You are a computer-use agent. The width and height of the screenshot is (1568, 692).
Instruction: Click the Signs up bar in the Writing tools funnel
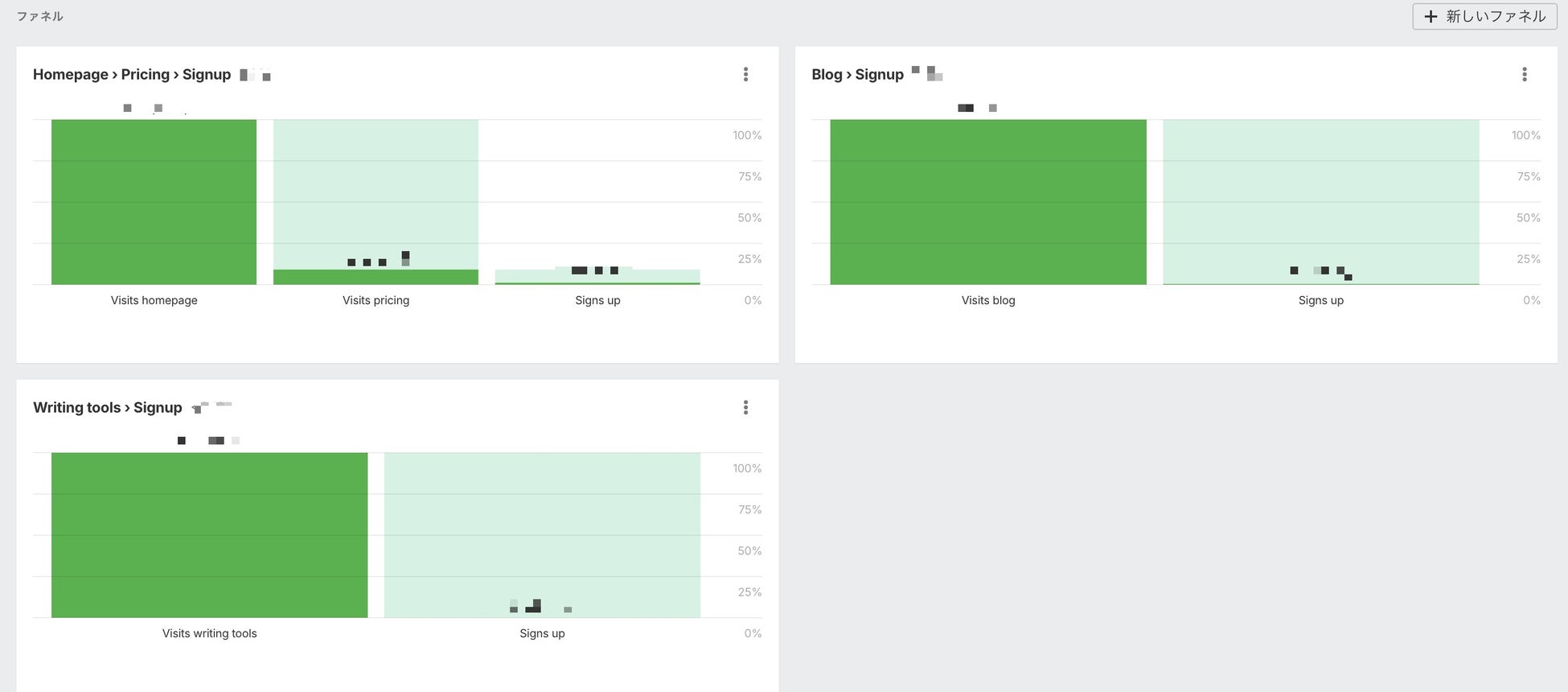pos(542,534)
